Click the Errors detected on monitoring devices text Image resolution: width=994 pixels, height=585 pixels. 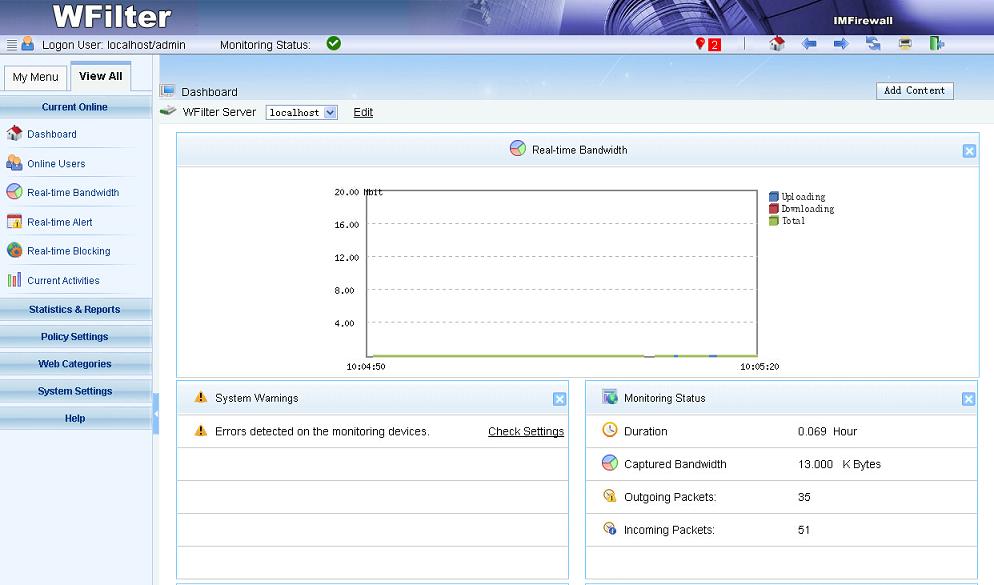tap(322, 431)
